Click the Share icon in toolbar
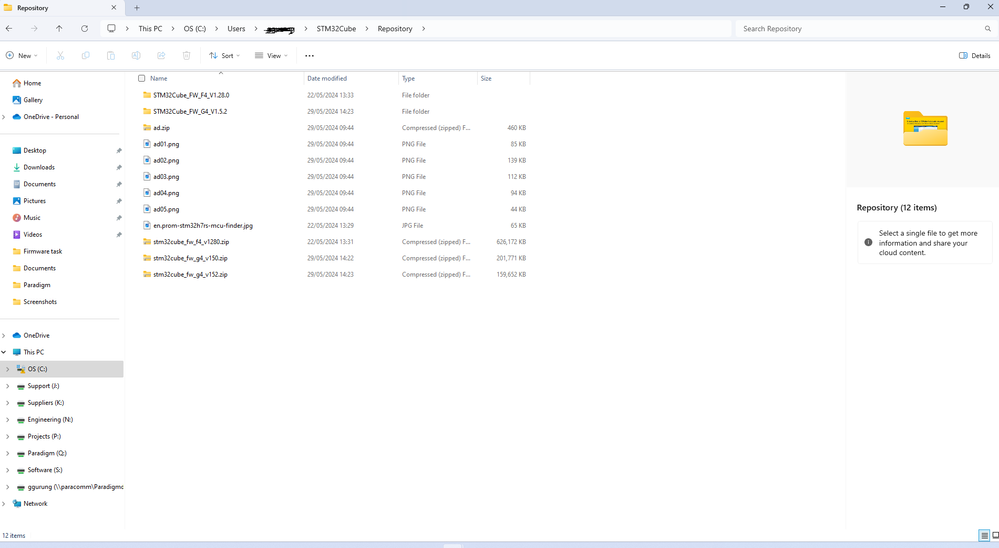Image resolution: width=999 pixels, height=548 pixels. [161, 55]
